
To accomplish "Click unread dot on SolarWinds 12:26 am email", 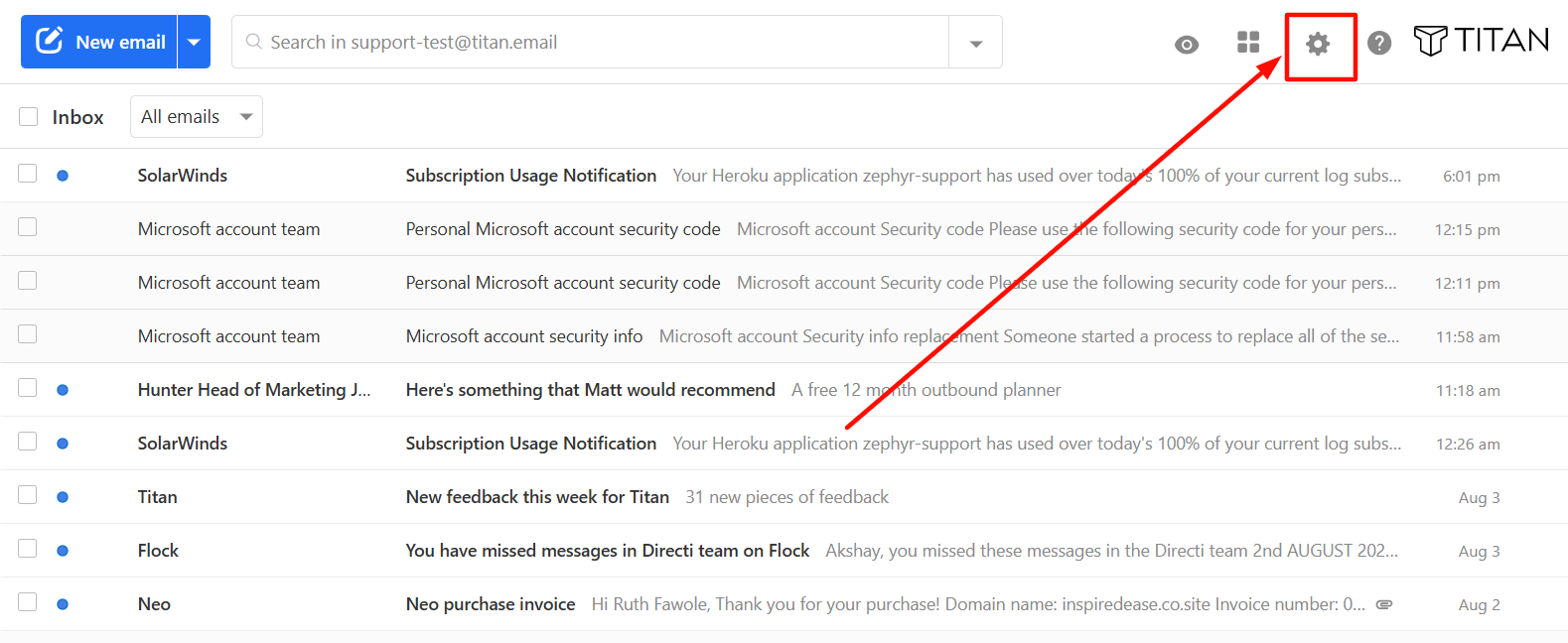I will [x=63, y=444].
